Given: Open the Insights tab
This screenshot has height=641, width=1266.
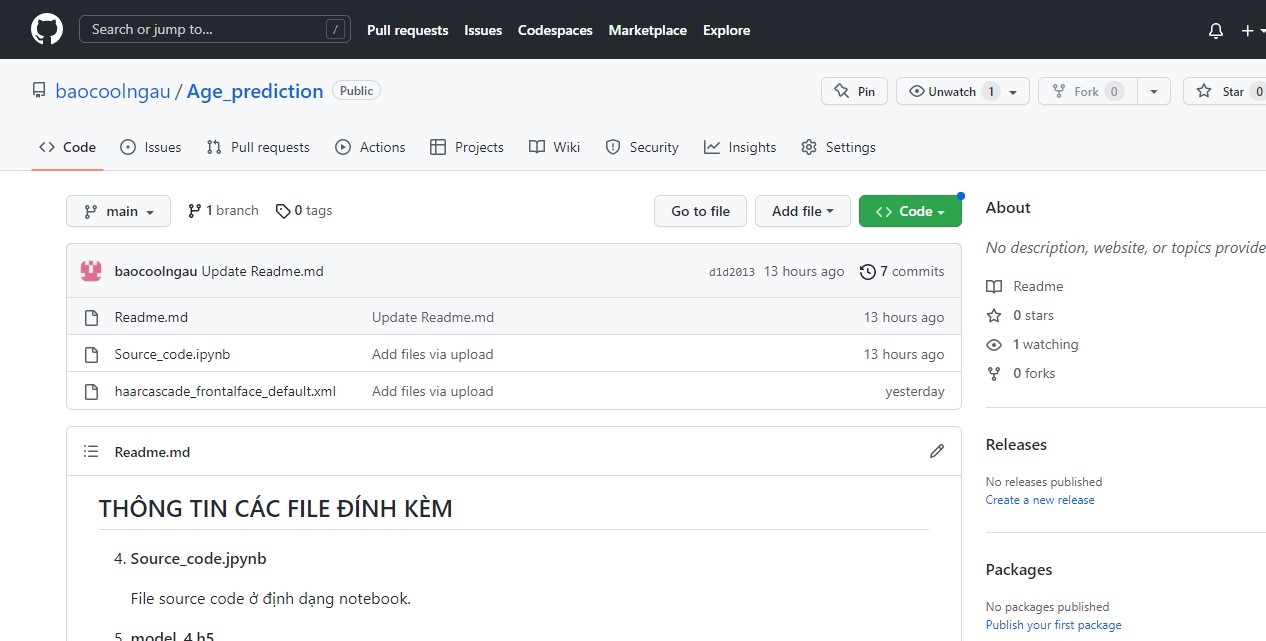Looking at the screenshot, I should click(740, 147).
